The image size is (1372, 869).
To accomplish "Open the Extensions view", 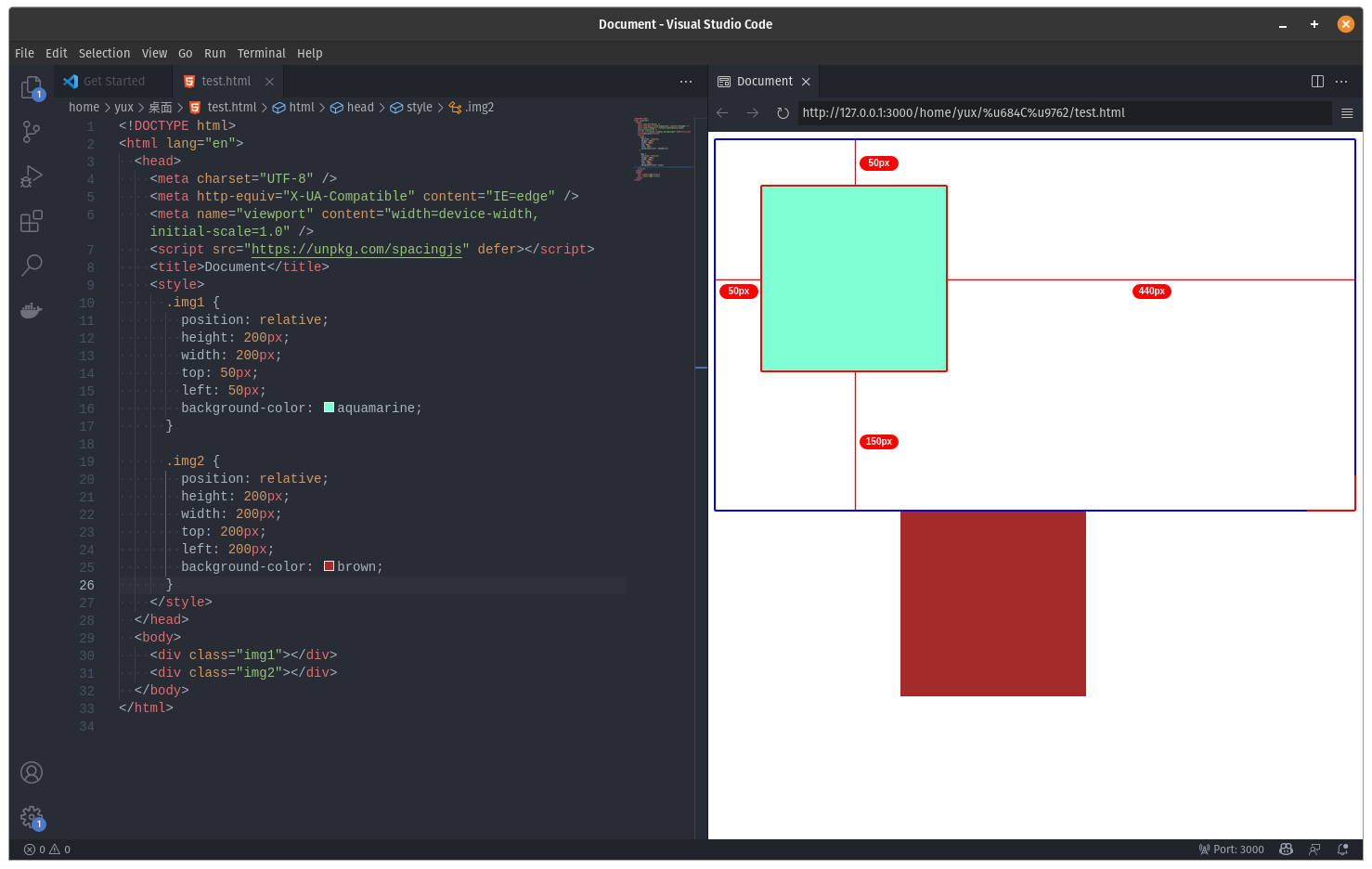I will pos(32,221).
